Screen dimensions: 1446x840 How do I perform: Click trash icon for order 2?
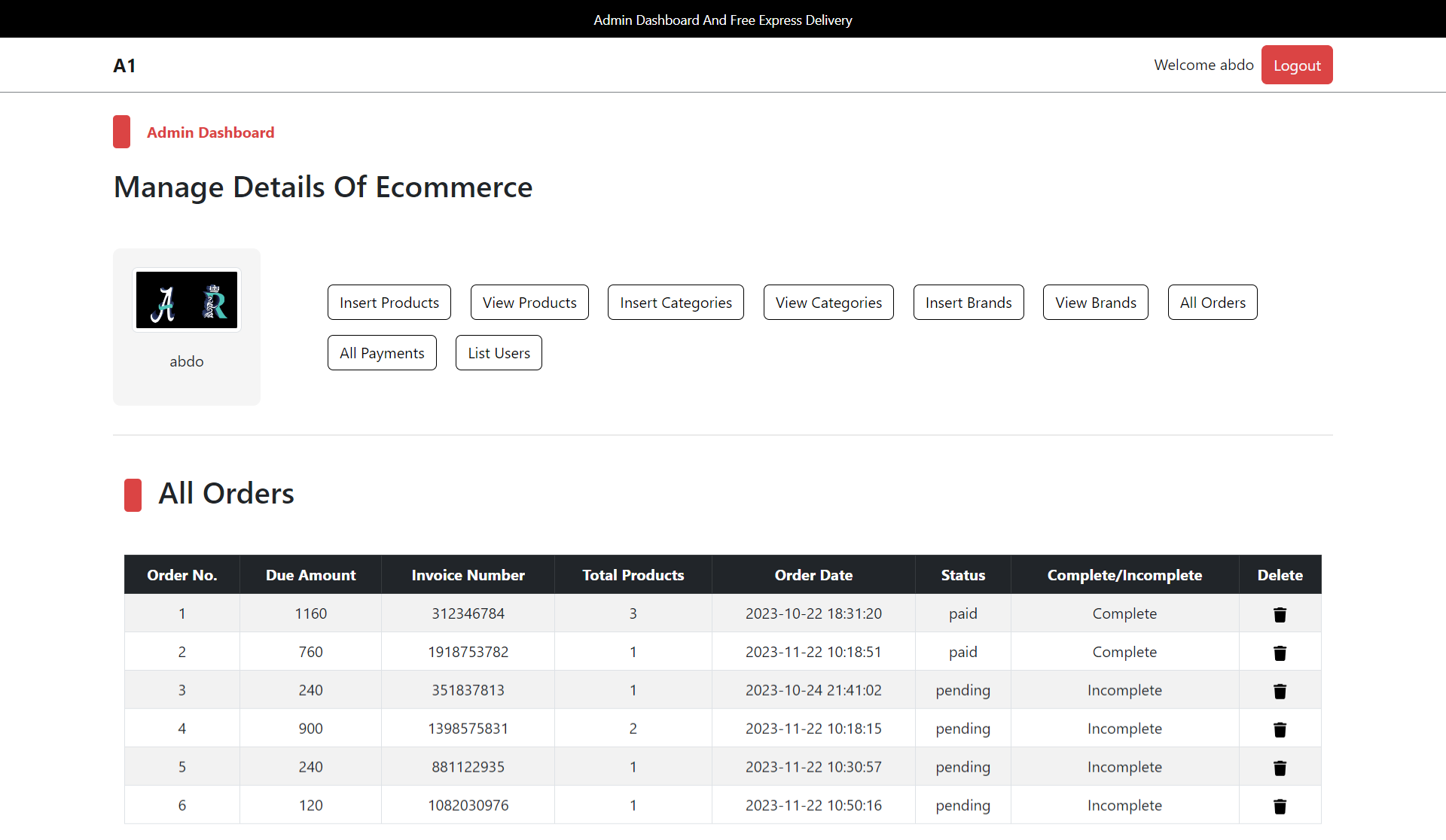(x=1280, y=653)
